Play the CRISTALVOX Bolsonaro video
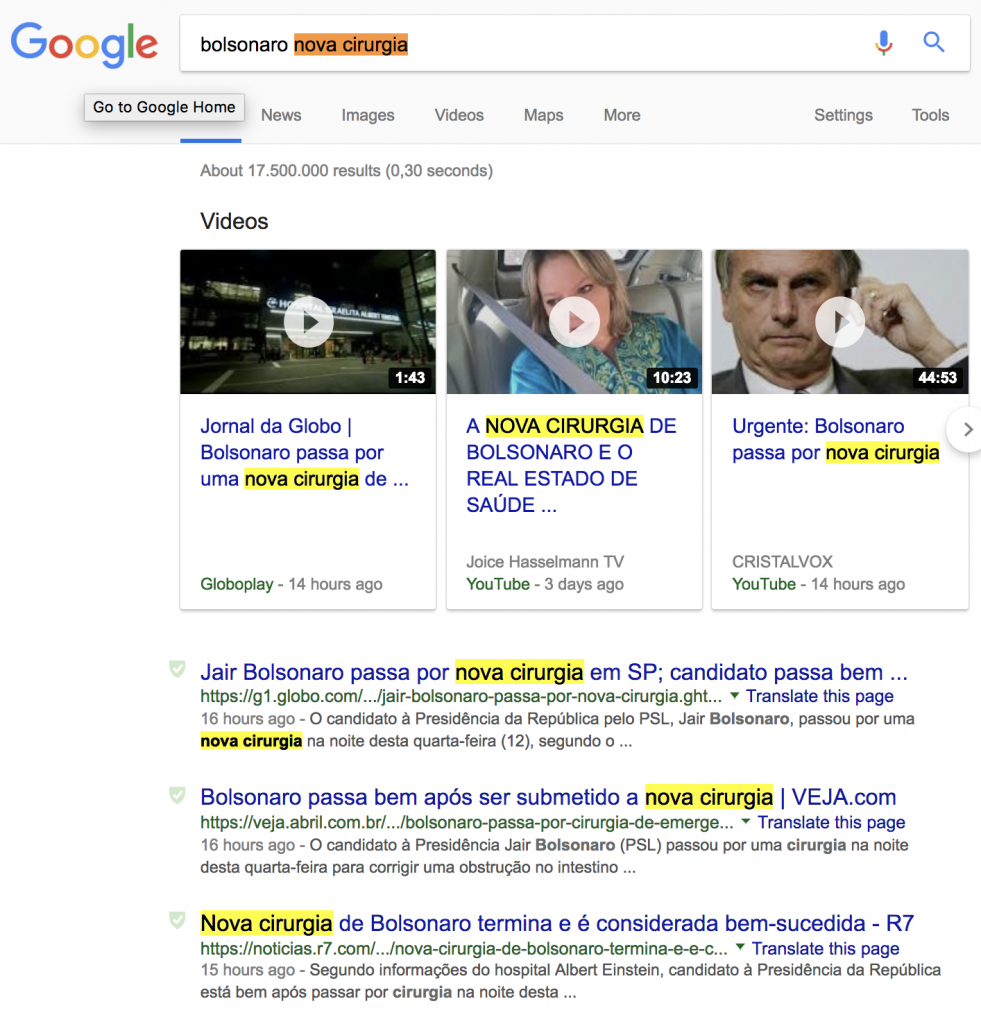Screen dimensions: 981x1024 [x=840, y=322]
